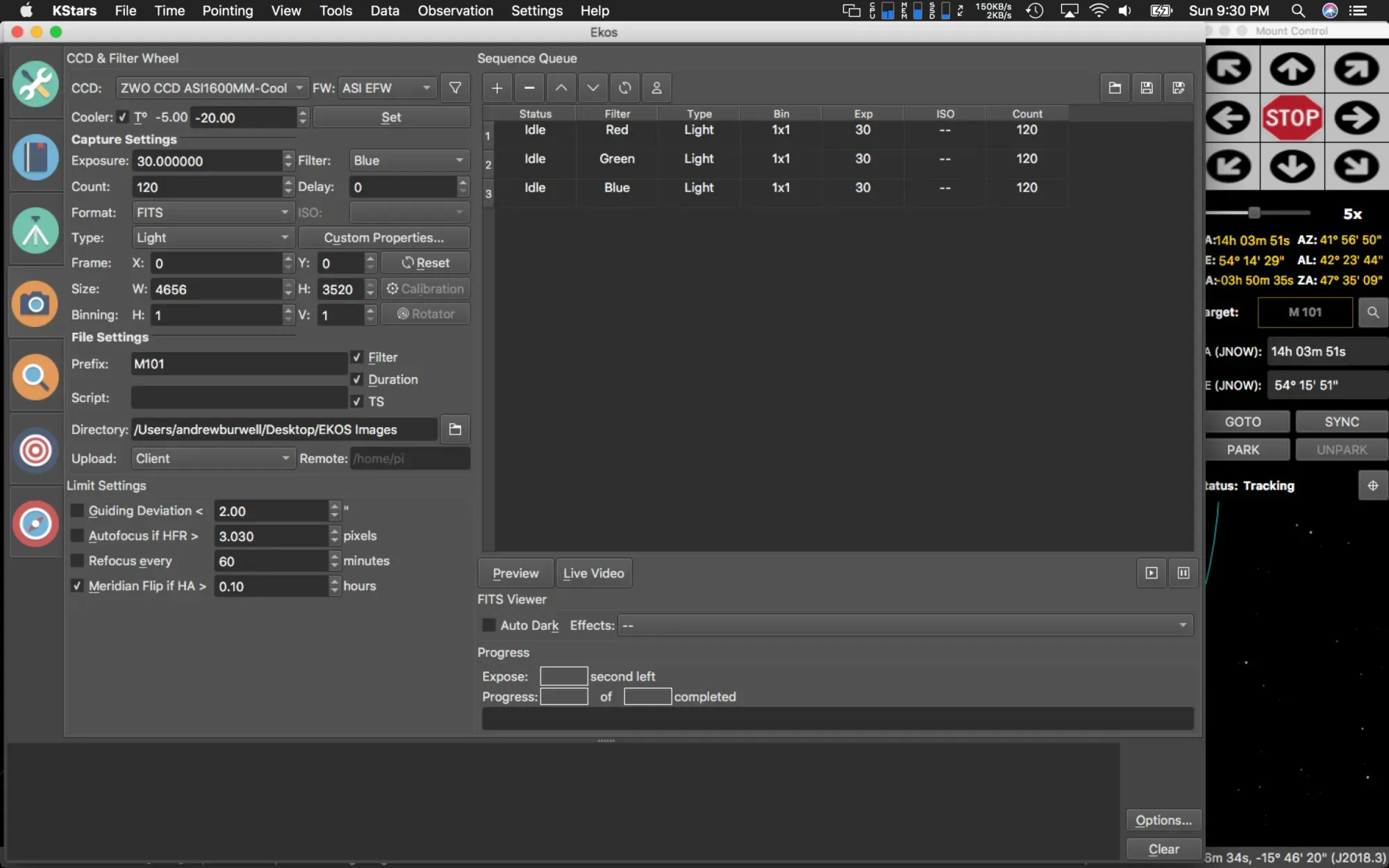The height and width of the screenshot is (868, 1389).
Task: Remove job from queue with minus icon
Action: click(x=529, y=88)
